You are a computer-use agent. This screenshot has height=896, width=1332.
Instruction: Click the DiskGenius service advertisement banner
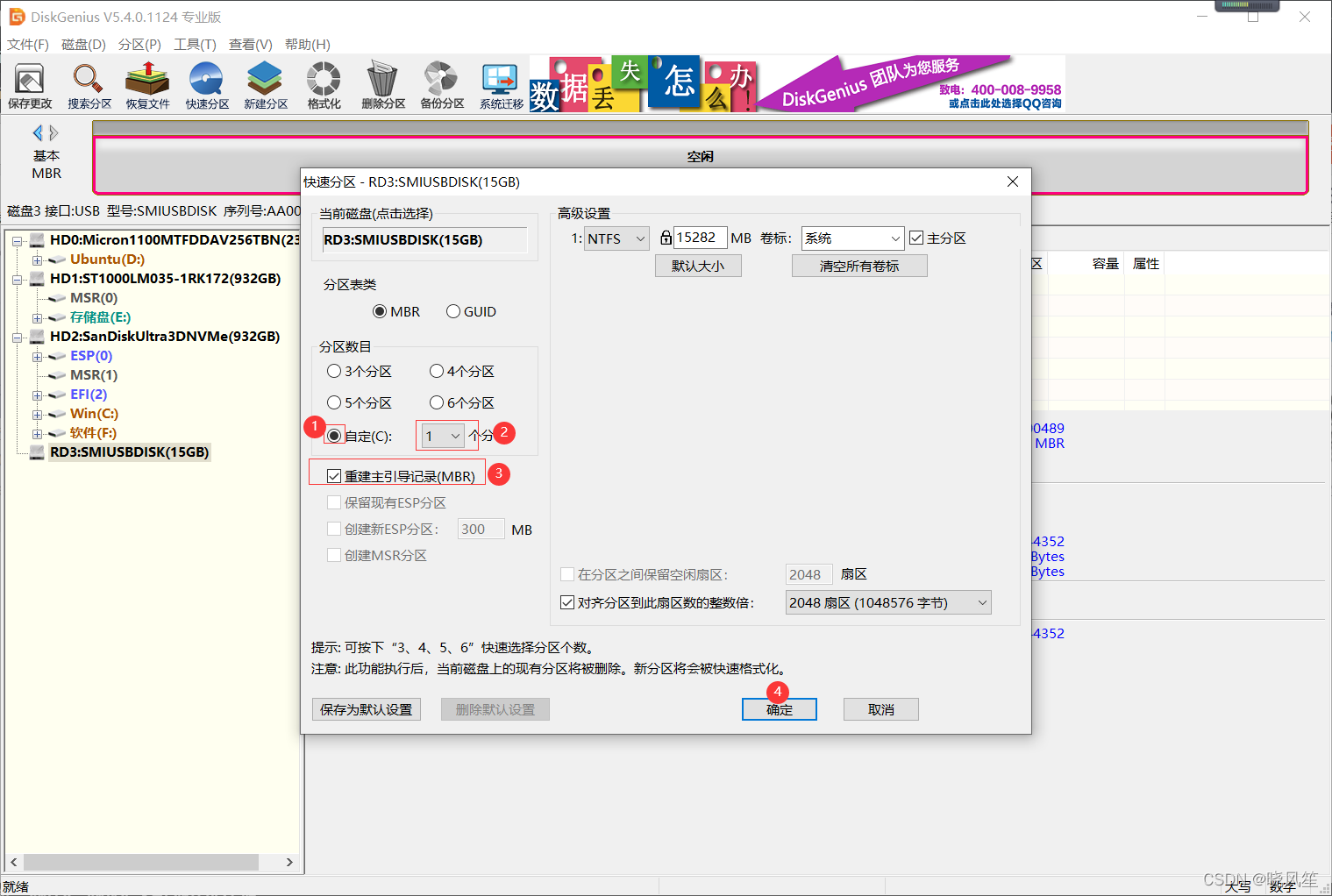[797, 84]
